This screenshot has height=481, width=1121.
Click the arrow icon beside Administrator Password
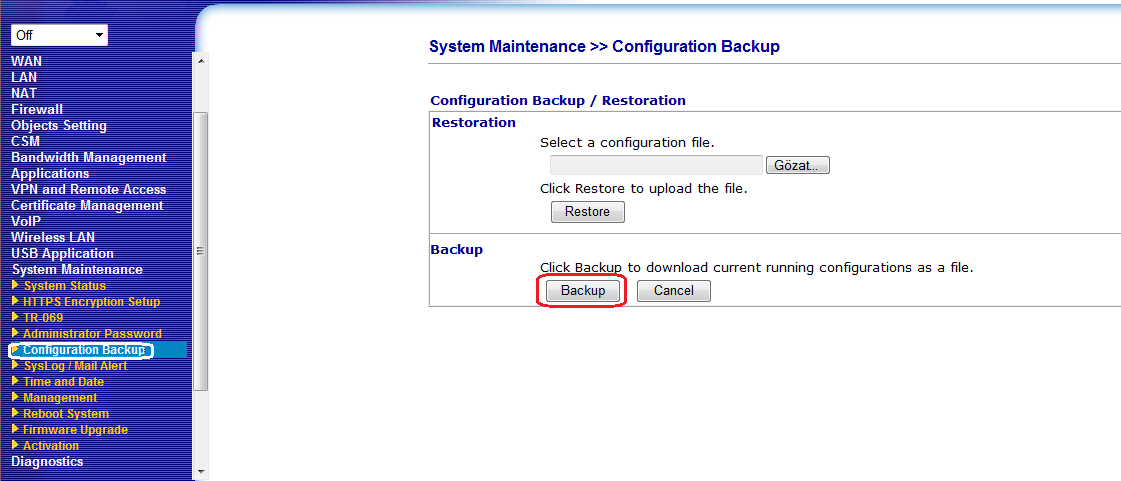pyautogui.click(x=15, y=334)
